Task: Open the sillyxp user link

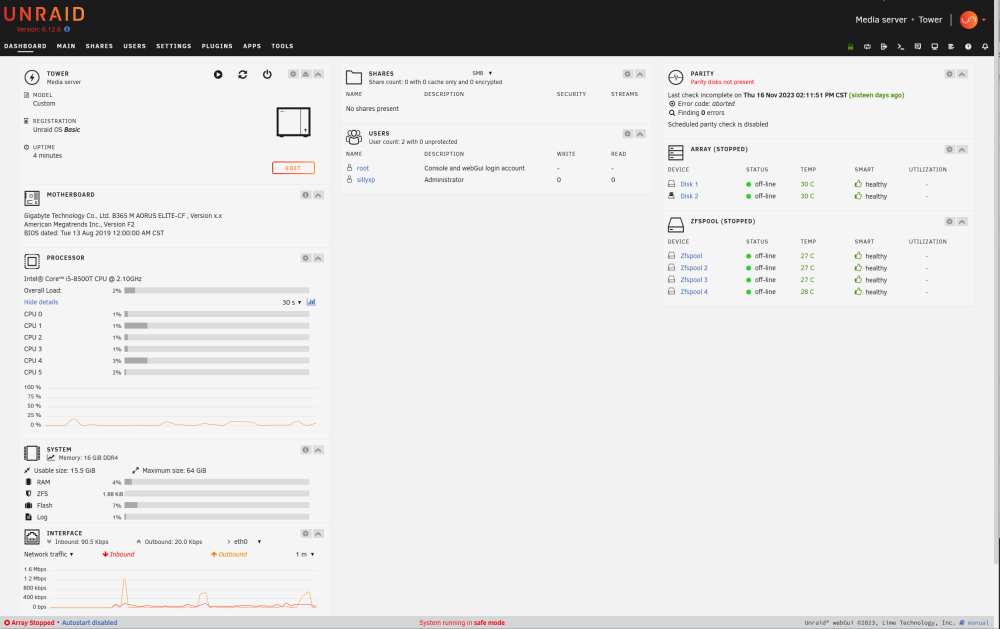Action: (366, 180)
